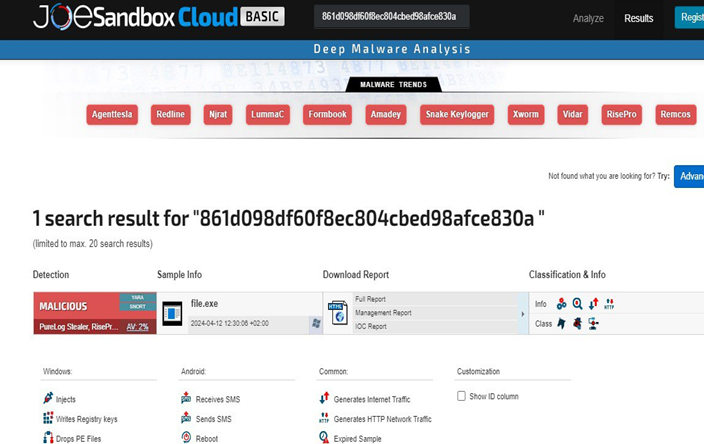The width and height of the screenshot is (704, 444).
Task: Click the Internet traffic arrows Info icon
Action: (x=594, y=304)
